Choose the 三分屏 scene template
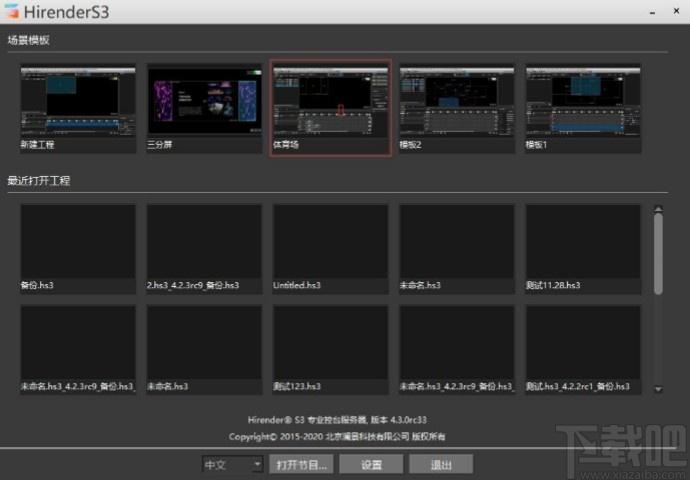The image size is (690, 480). pos(204,108)
